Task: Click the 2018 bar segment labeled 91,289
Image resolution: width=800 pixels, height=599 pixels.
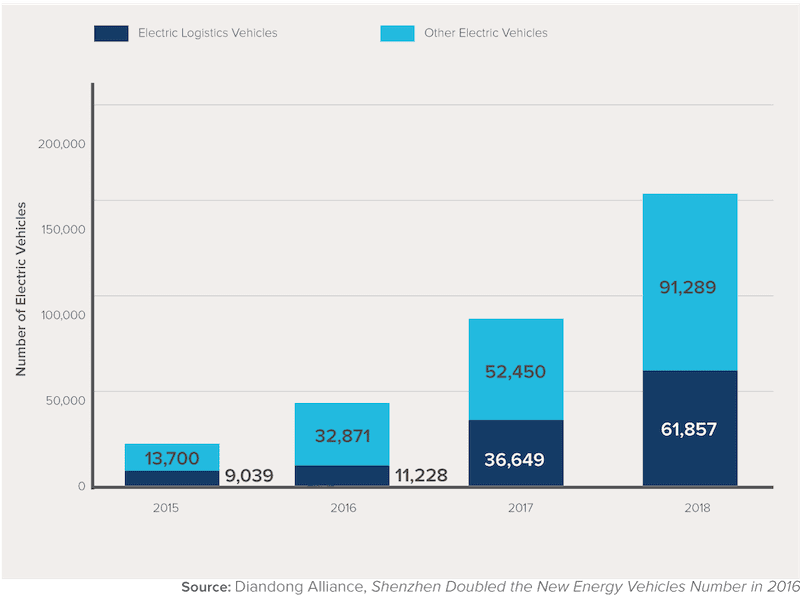Action: point(689,282)
